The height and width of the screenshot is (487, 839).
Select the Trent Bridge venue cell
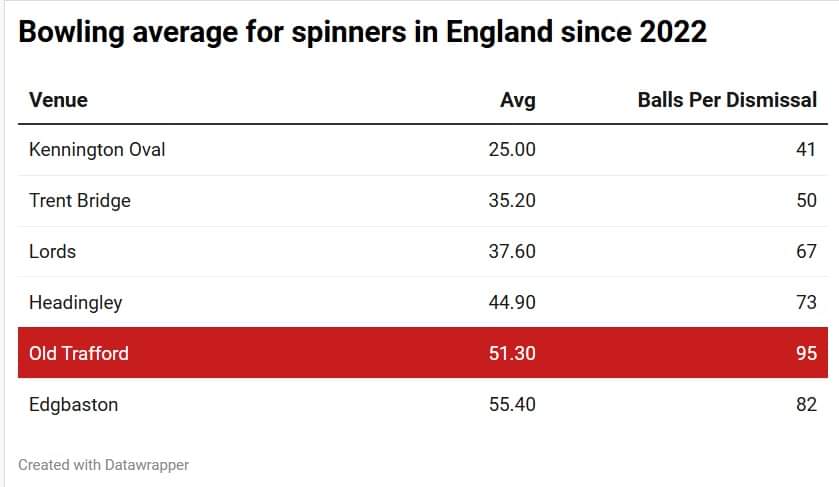(80, 200)
